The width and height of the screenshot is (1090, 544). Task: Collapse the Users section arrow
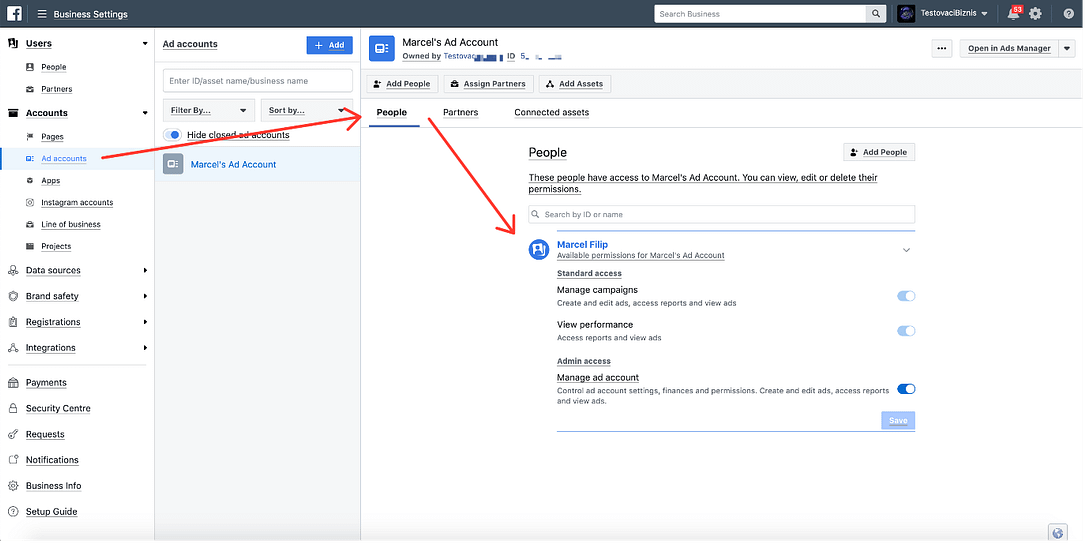click(145, 43)
